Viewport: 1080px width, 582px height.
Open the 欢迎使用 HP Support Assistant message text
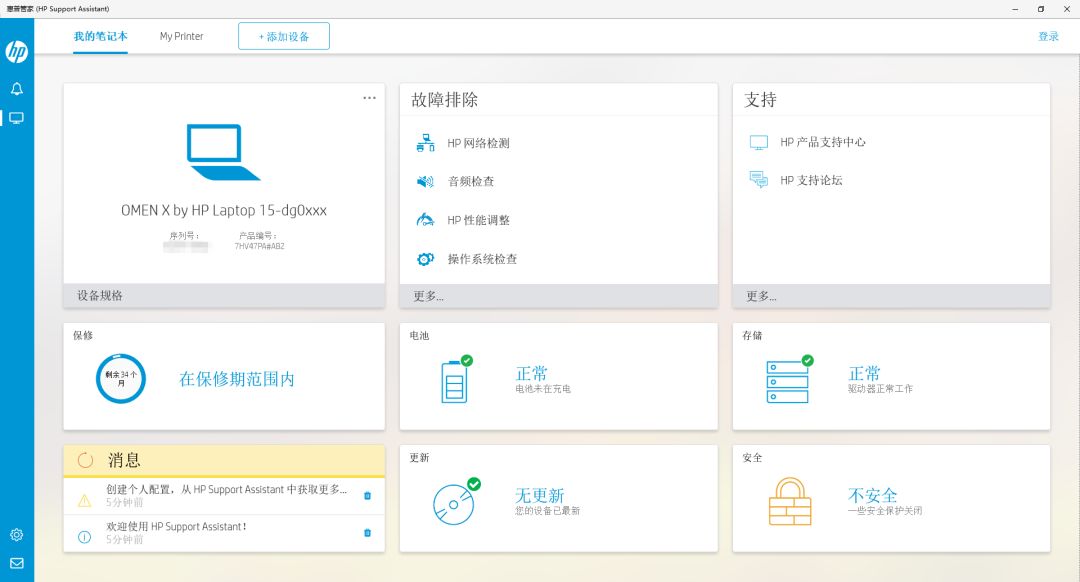176,527
